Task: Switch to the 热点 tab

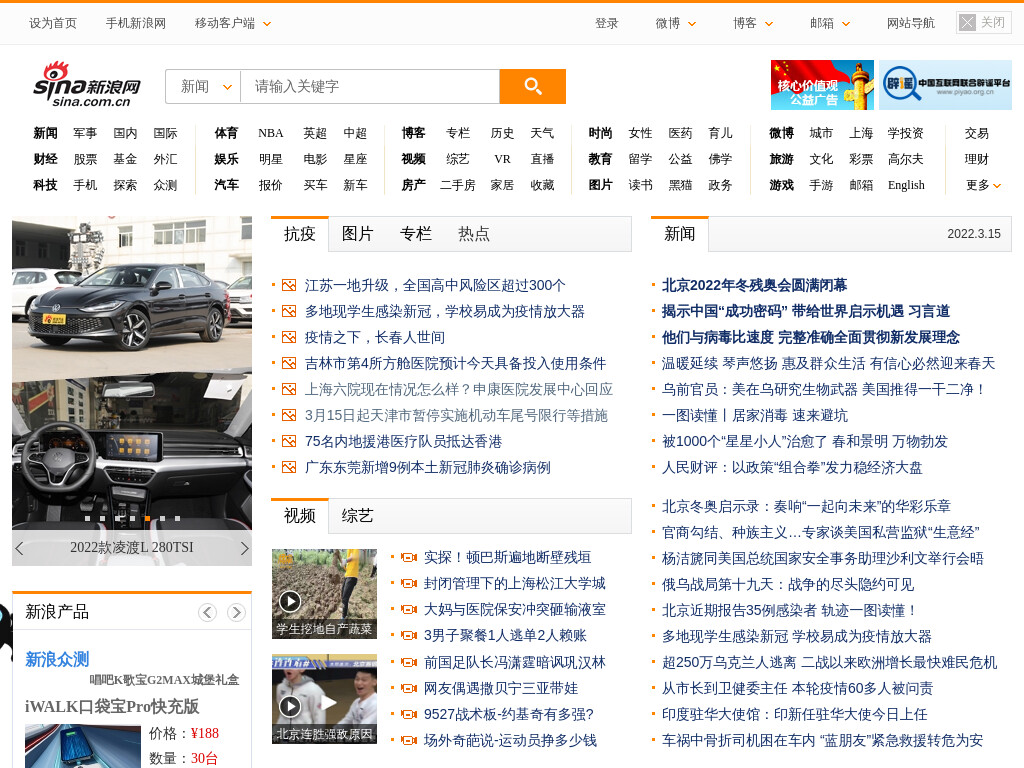Action: coord(474,234)
